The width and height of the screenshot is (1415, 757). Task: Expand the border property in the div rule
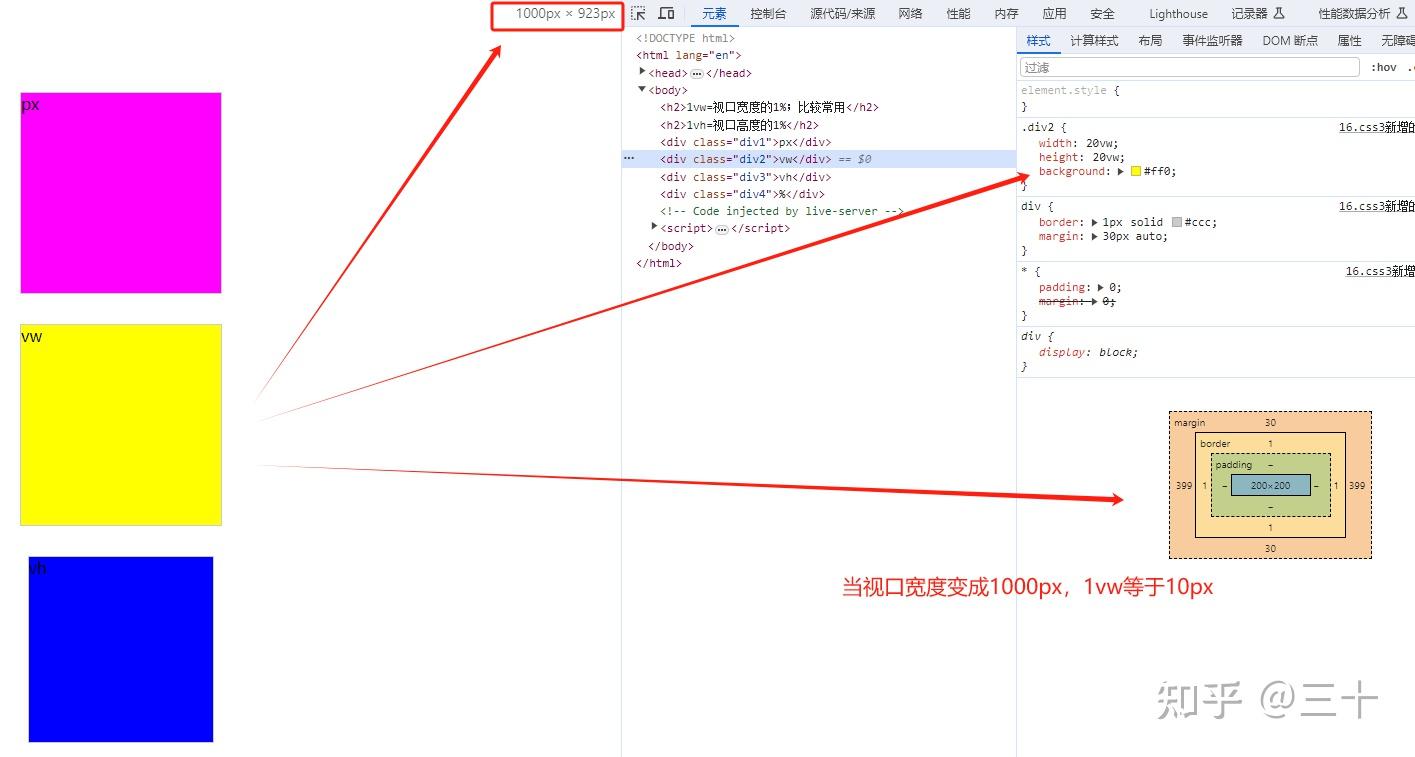[x=1097, y=221]
